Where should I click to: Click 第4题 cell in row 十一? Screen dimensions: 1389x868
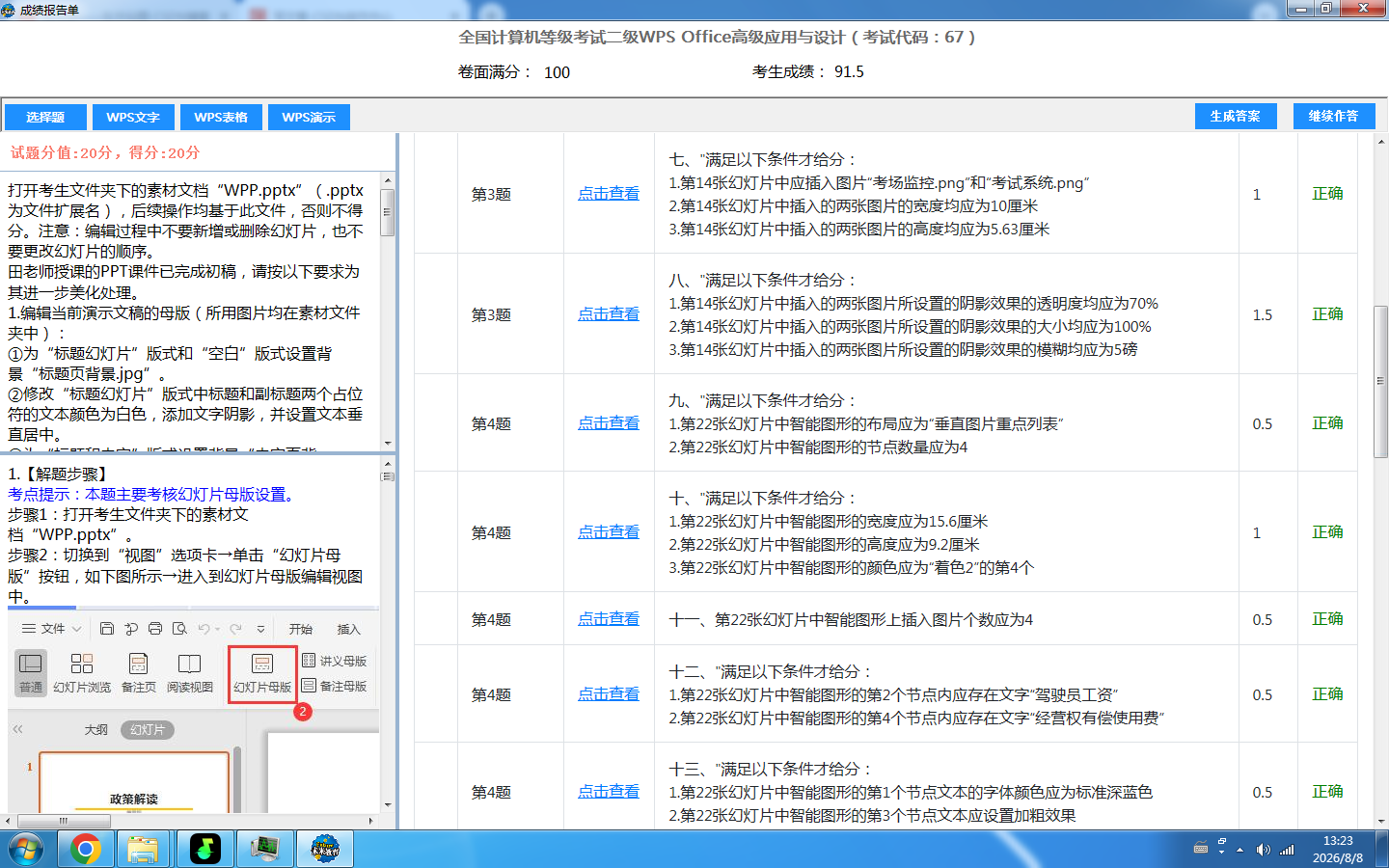pyautogui.click(x=491, y=619)
